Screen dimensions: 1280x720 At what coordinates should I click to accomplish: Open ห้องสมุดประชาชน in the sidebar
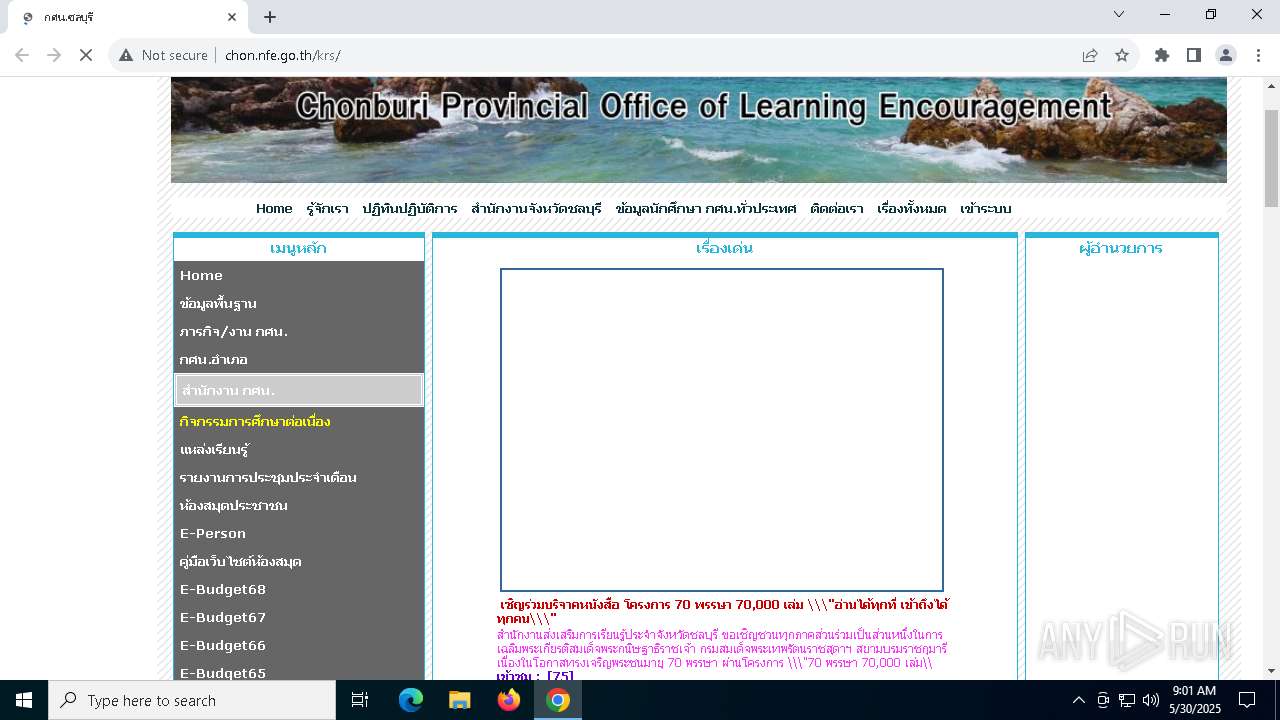click(x=299, y=505)
